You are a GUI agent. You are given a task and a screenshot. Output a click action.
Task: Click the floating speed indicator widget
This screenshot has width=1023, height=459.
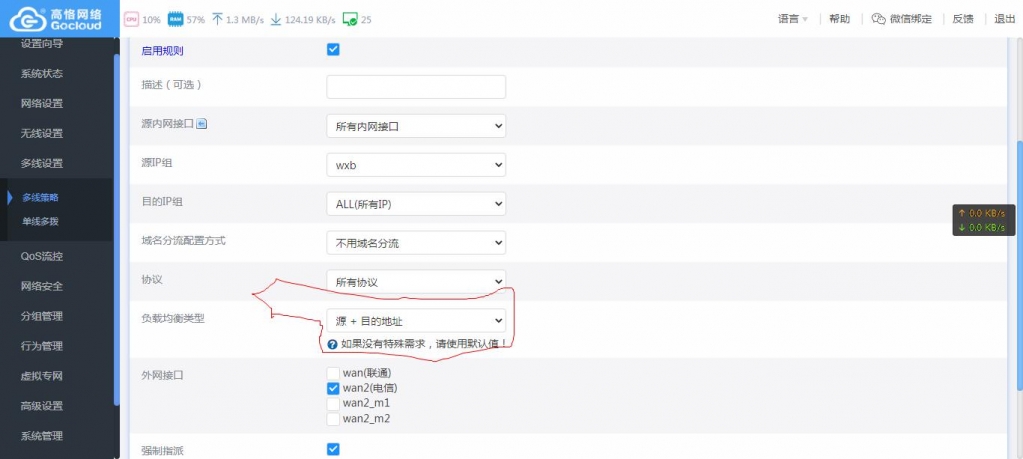[x=983, y=220]
